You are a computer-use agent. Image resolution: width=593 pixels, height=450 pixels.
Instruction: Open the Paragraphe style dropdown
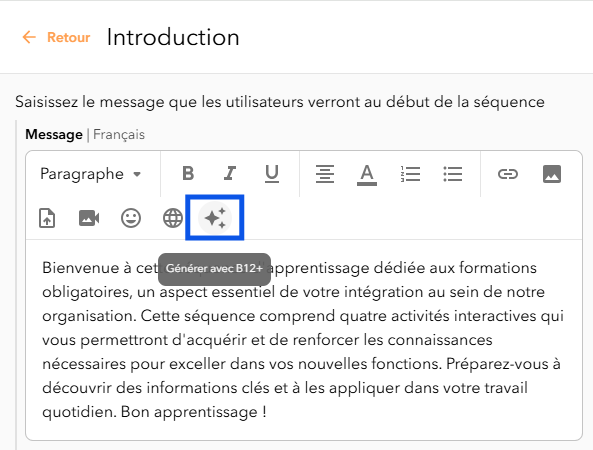91,174
